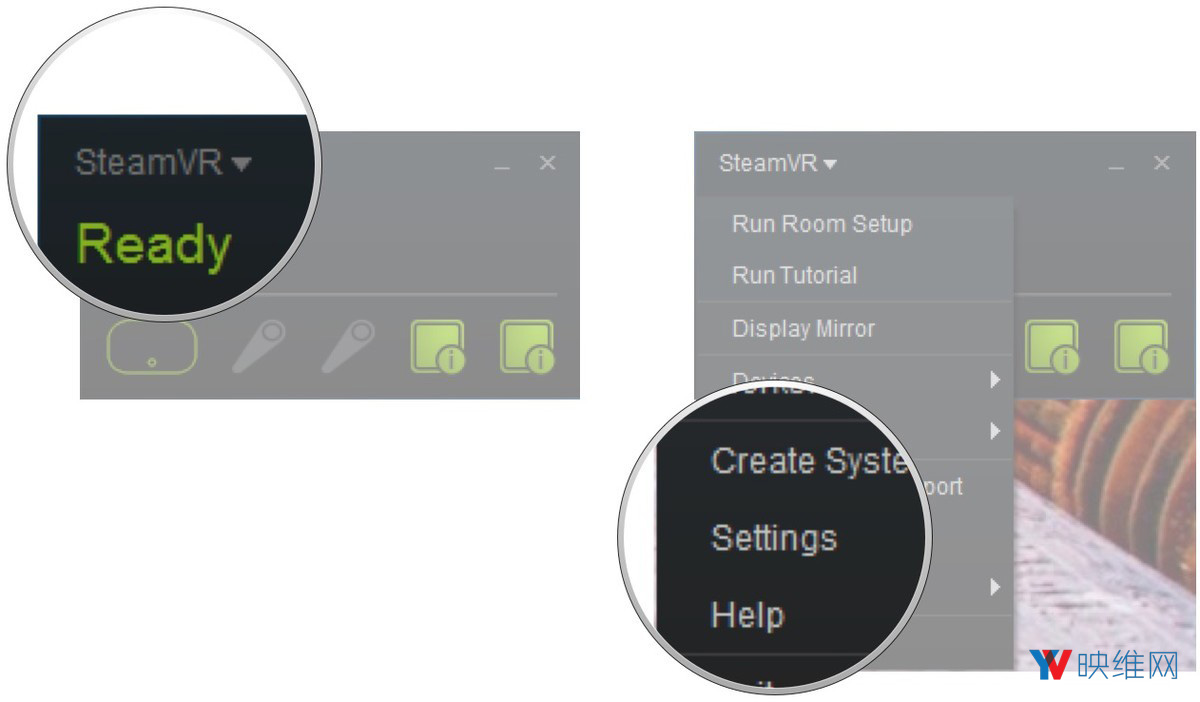The height and width of the screenshot is (702, 1200).
Task: Open Settings from the SteamVR menu
Action: 774,538
